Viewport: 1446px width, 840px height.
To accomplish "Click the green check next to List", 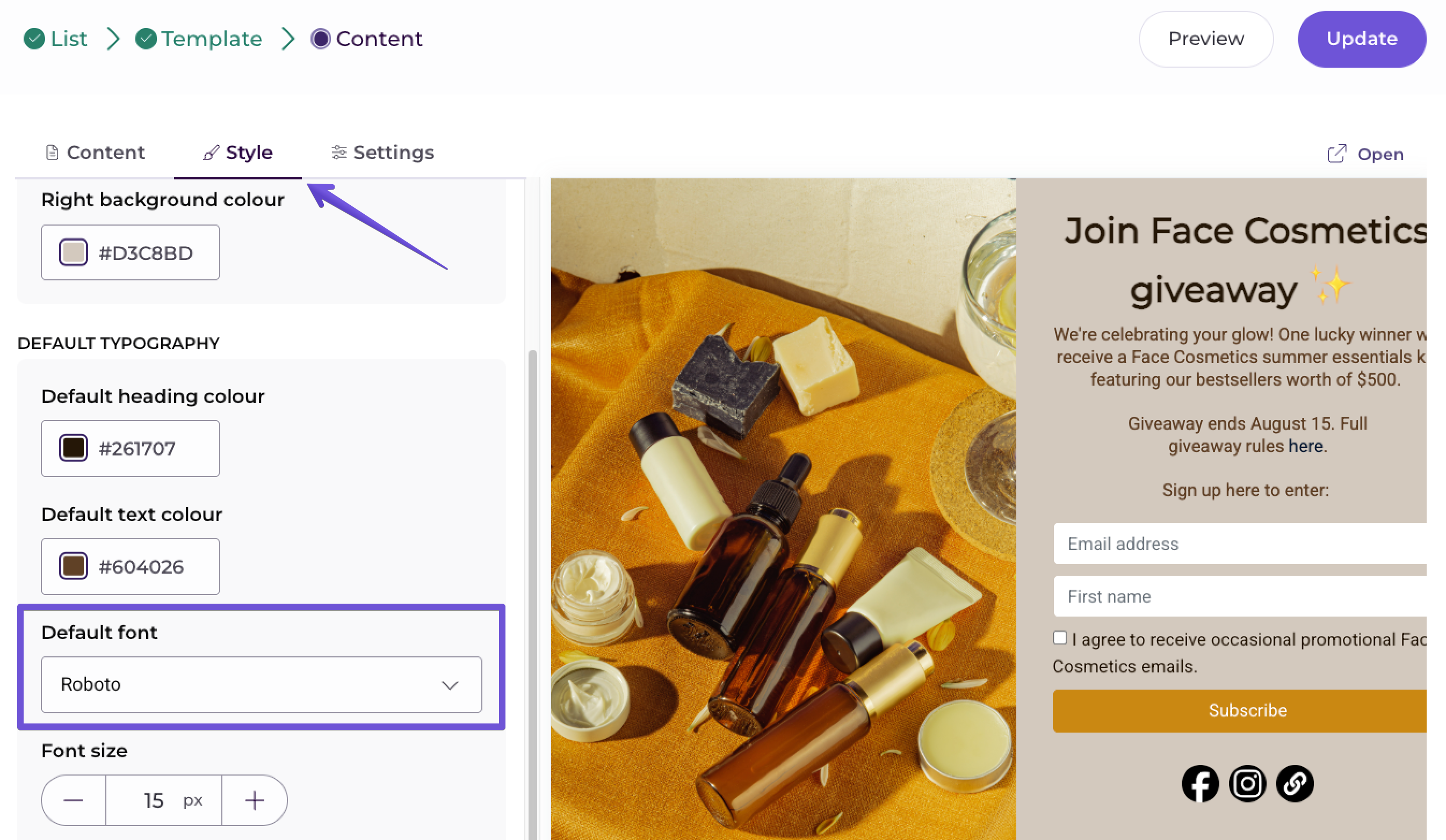I will 34,39.
